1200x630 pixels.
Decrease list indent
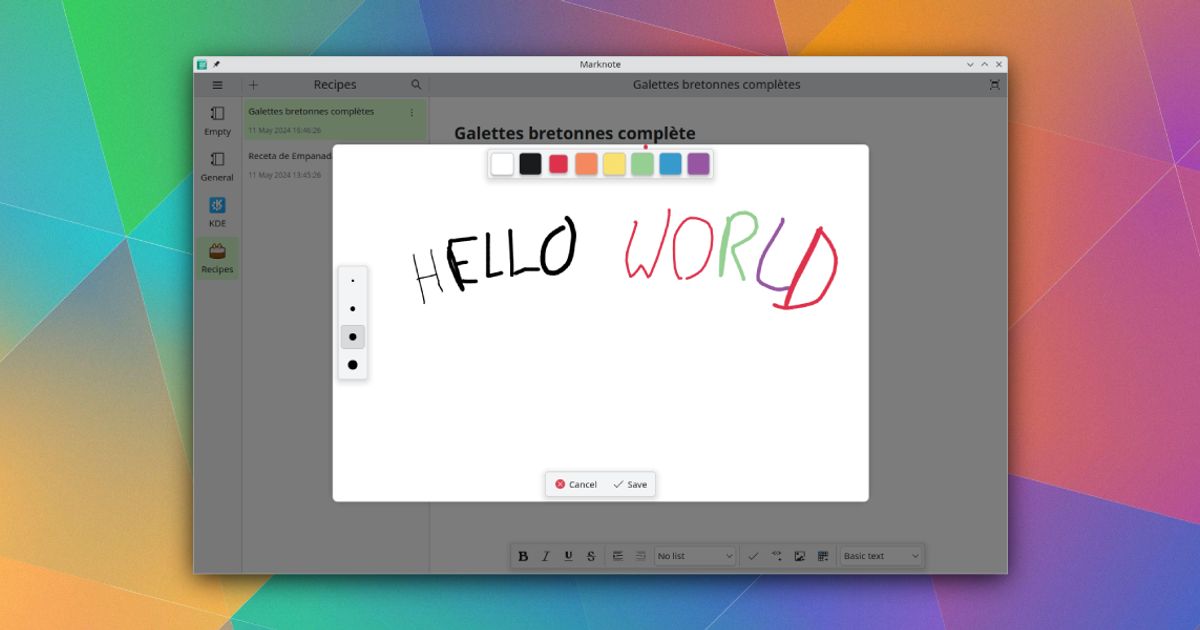[x=640, y=556]
